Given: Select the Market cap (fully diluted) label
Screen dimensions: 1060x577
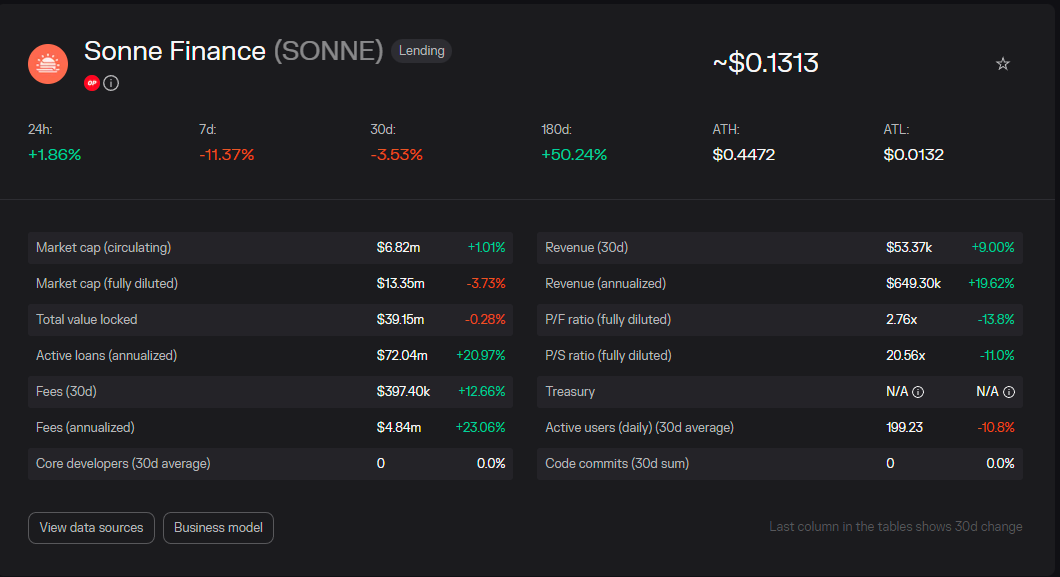Looking at the screenshot, I should pyautogui.click(x=107, y=284).
